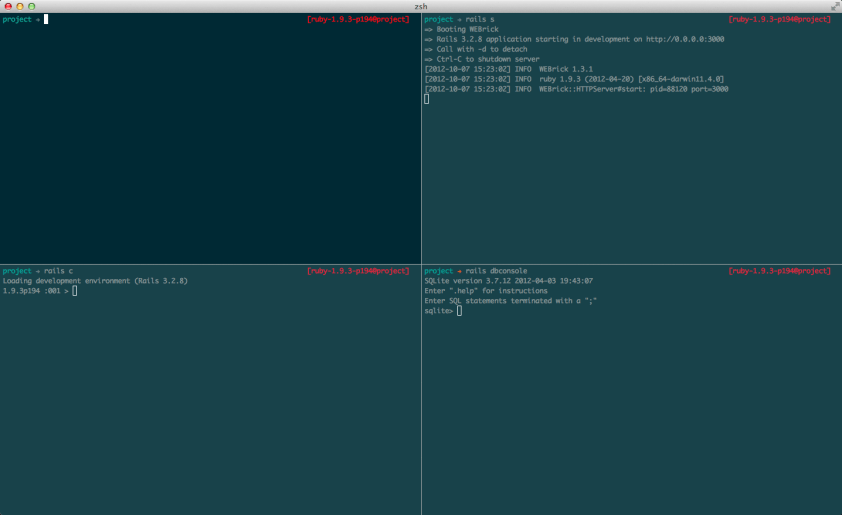Click the 'Call with -d to detach' line
The image size is (842, 515).
476,49
